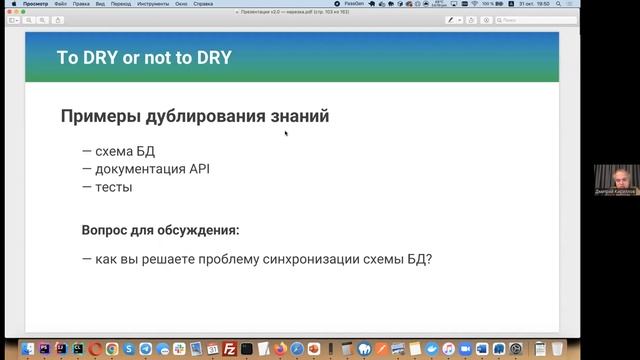Image resolution: width=640 pixels, height=360 pixels.
Task: Open the sidebar view dropdown in Preview toolbar
Action: click(x=13, y=20)
